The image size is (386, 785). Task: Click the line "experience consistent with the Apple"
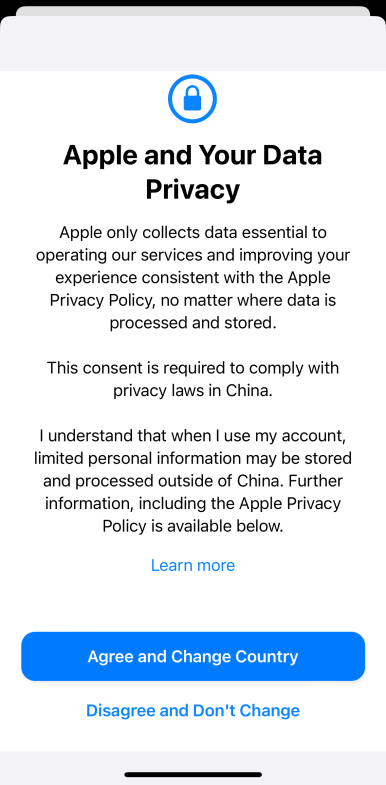click(x=193, y=277)
